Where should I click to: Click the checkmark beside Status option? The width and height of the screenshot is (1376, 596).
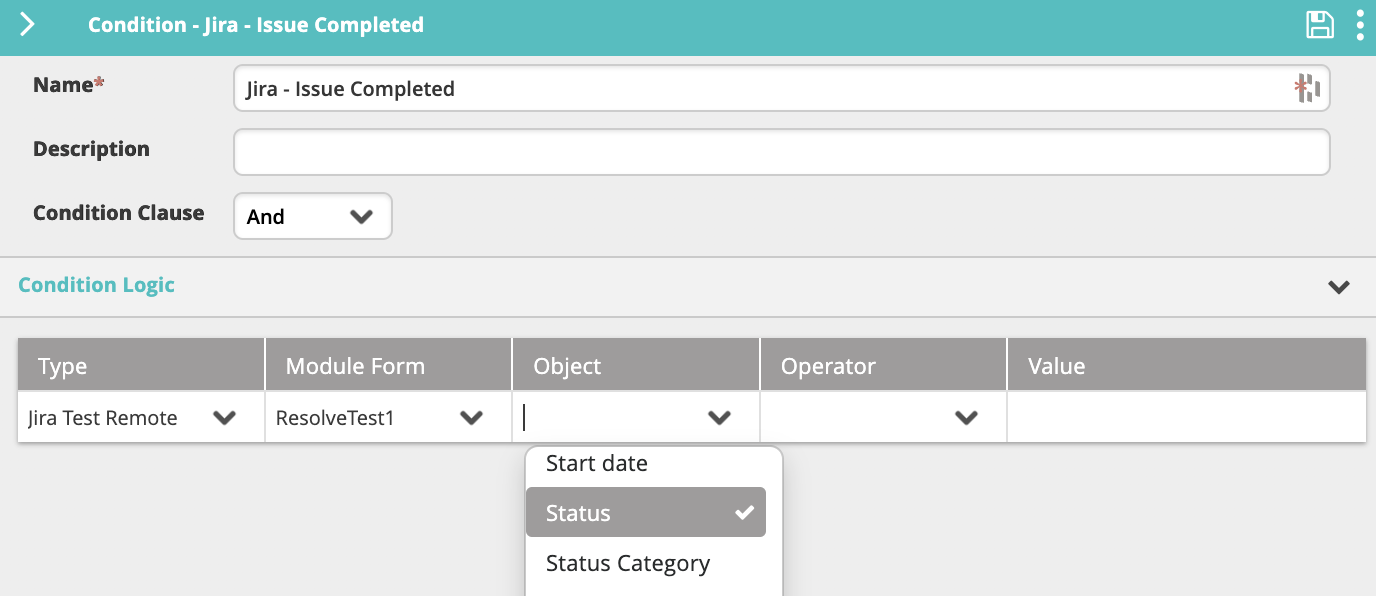click(x=744, y=513)
